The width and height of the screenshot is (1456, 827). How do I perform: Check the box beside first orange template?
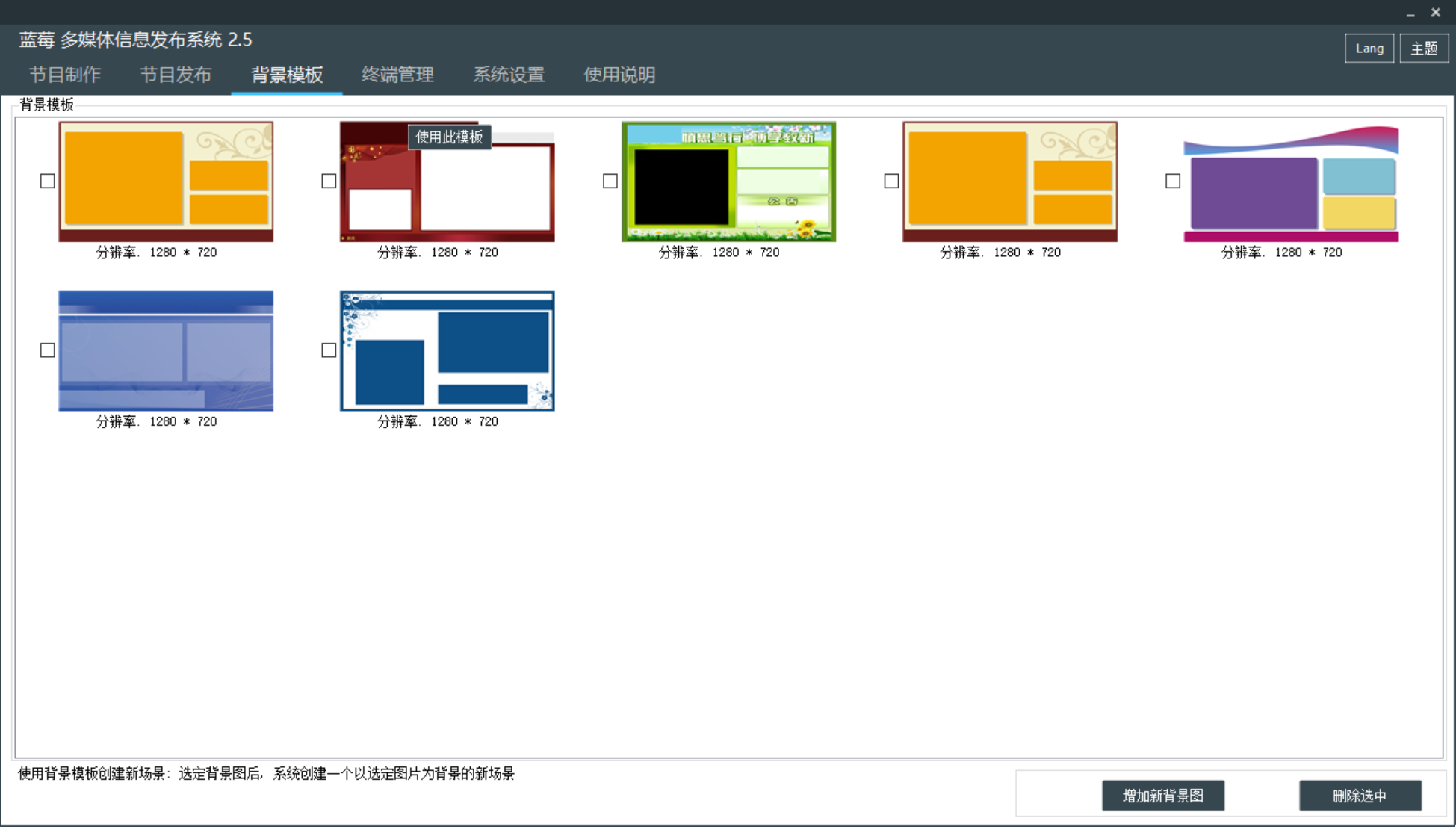coord(48,181)
